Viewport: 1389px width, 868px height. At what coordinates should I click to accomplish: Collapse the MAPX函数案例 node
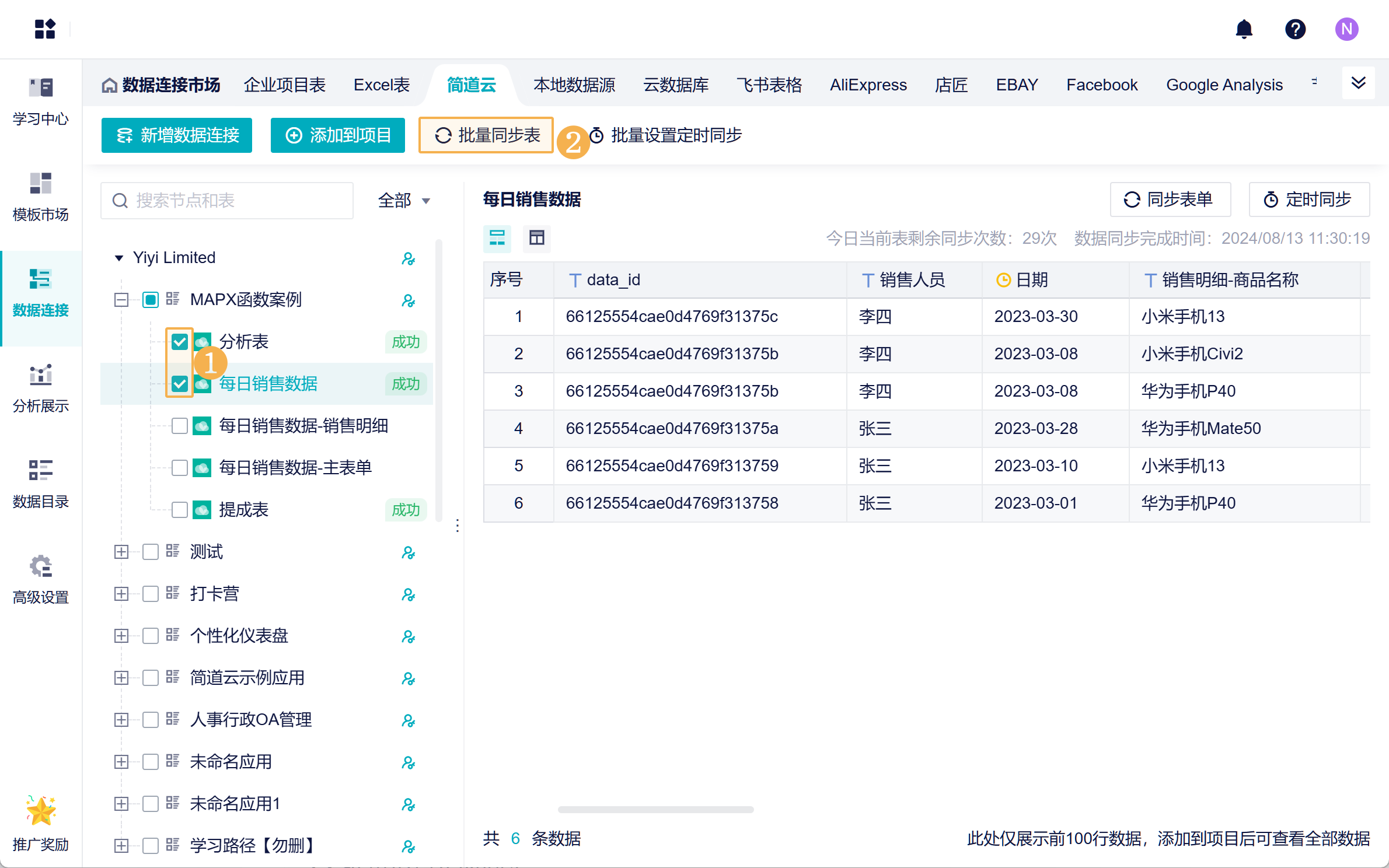coord(121,300)
